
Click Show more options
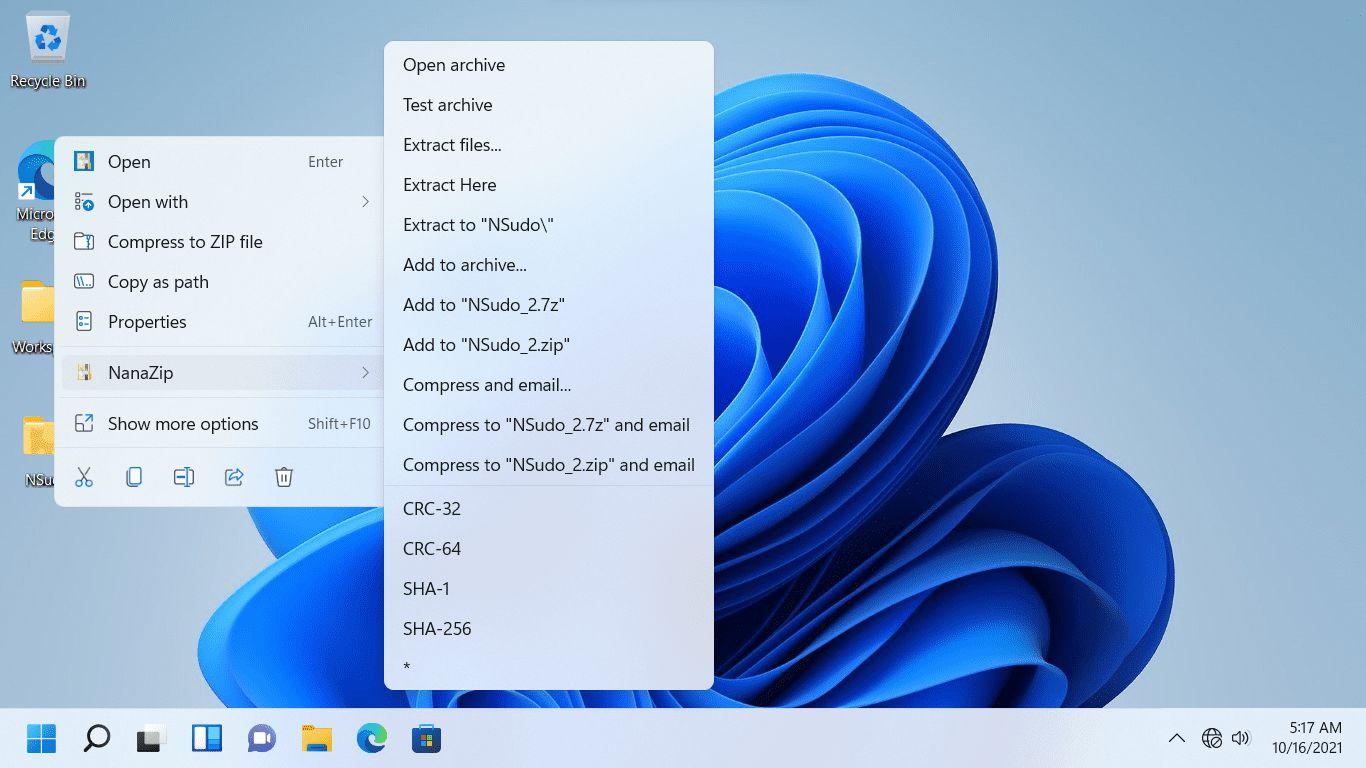183,423
